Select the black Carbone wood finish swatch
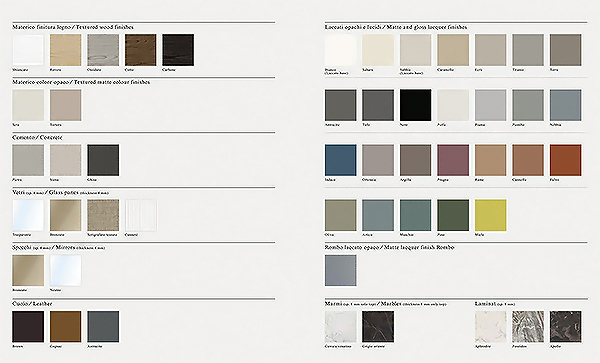600x363 pixels. pos(178,50)
